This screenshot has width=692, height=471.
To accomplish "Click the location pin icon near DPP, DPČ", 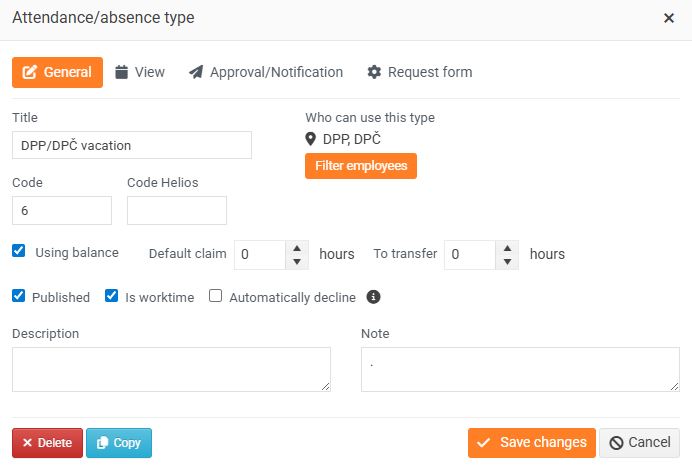I will point(311,139).
